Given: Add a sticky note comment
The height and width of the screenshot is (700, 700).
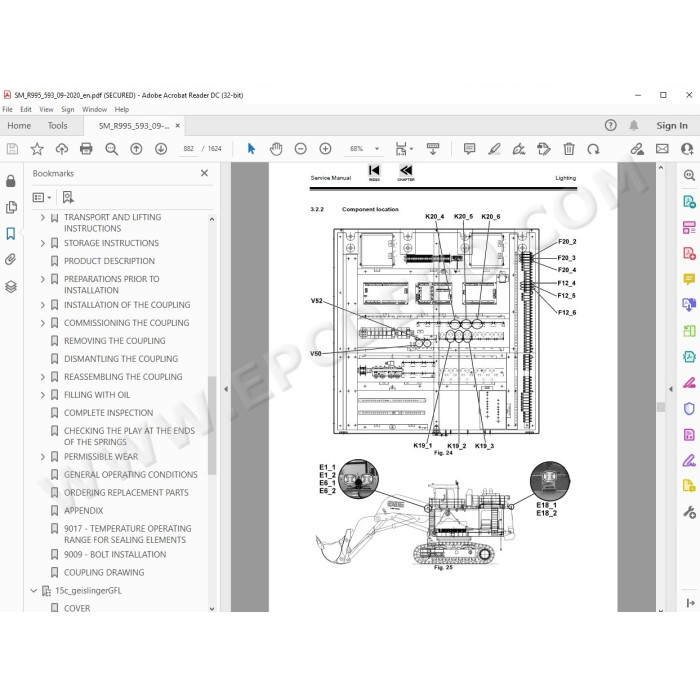Looking at the screenshot, I should pos(469,149).
